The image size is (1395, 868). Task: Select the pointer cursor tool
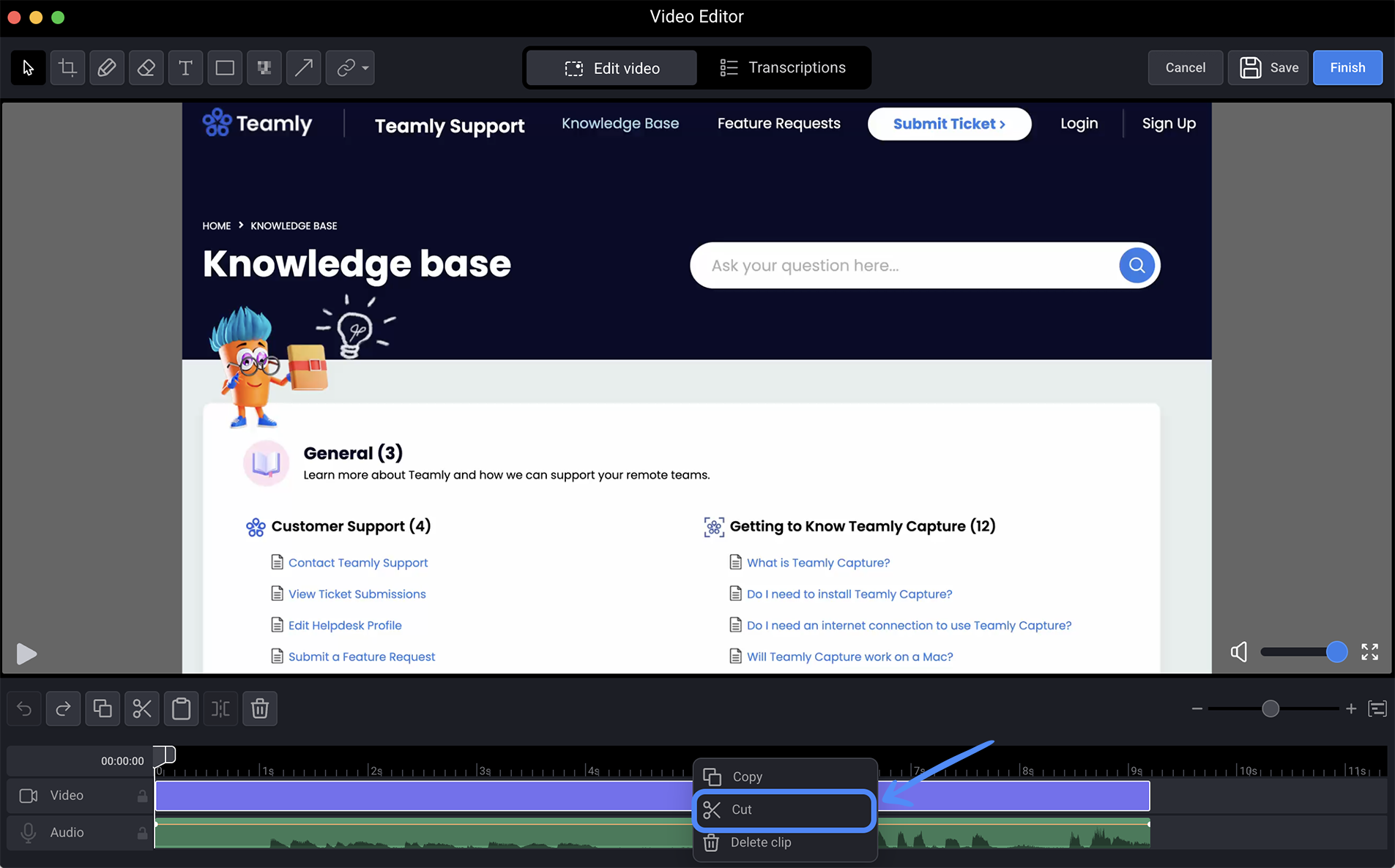pos(29,68)
